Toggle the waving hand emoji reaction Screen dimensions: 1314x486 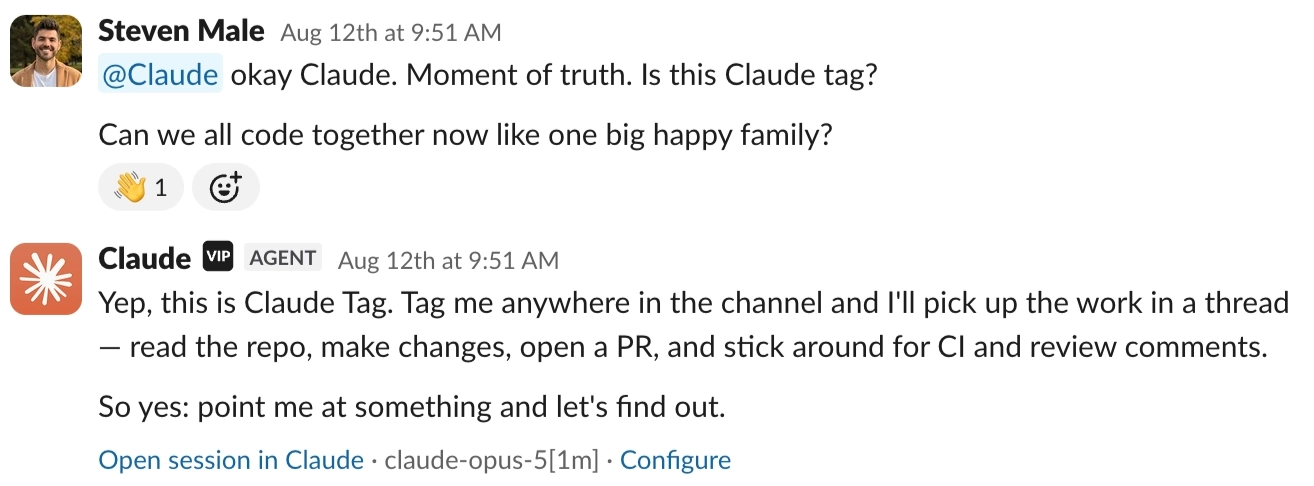tap(141, 187)
